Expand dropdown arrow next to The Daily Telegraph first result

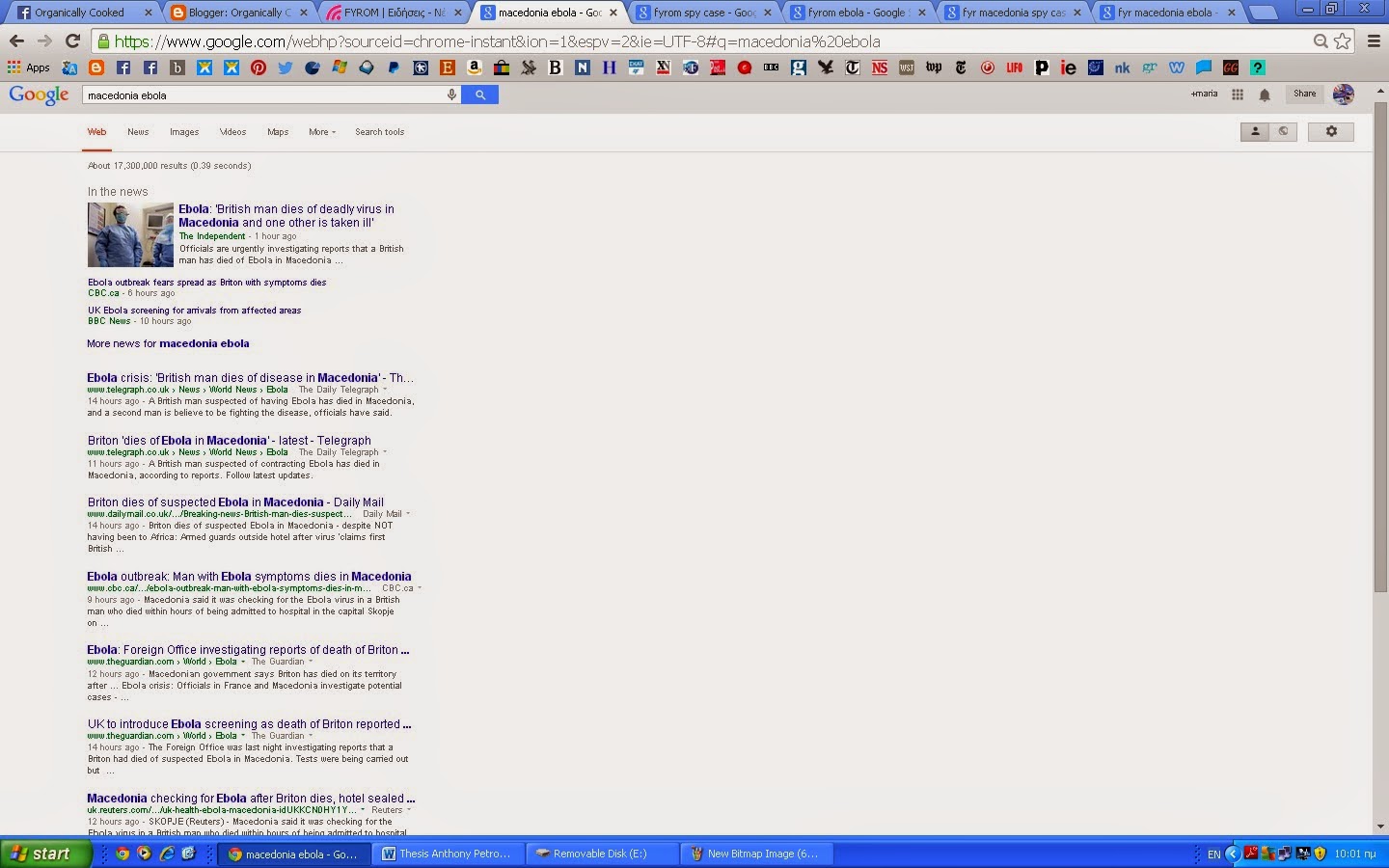385,390
